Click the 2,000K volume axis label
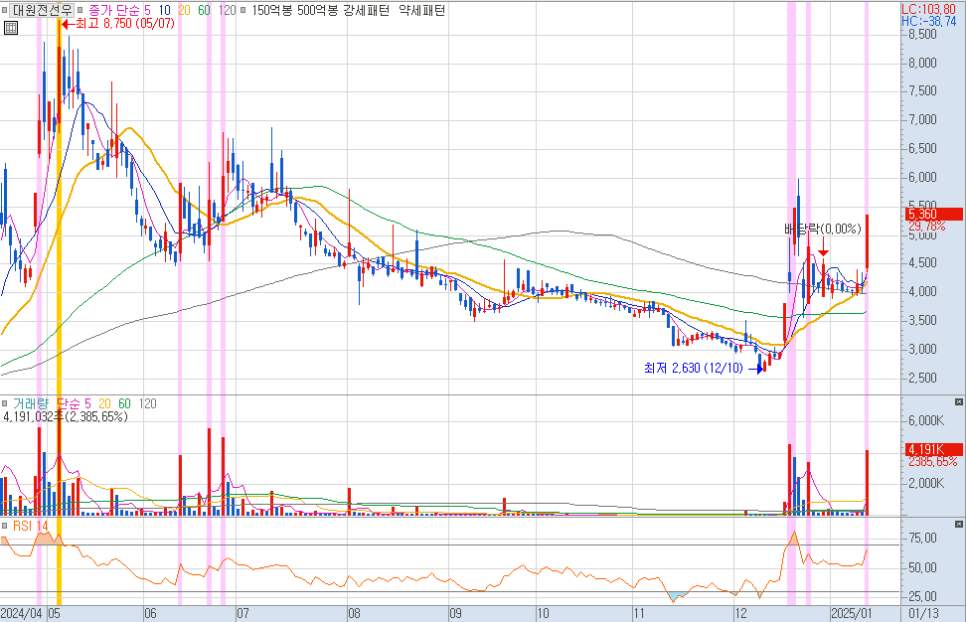The image size is (966, 622). (x=927, y=483)
